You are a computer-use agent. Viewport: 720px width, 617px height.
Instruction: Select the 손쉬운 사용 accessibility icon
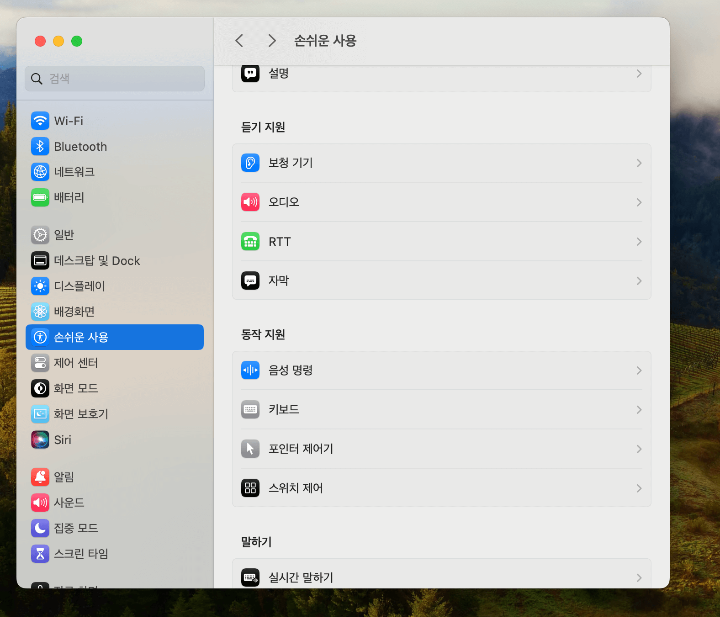pyautogui.click(x=40, y=337)
